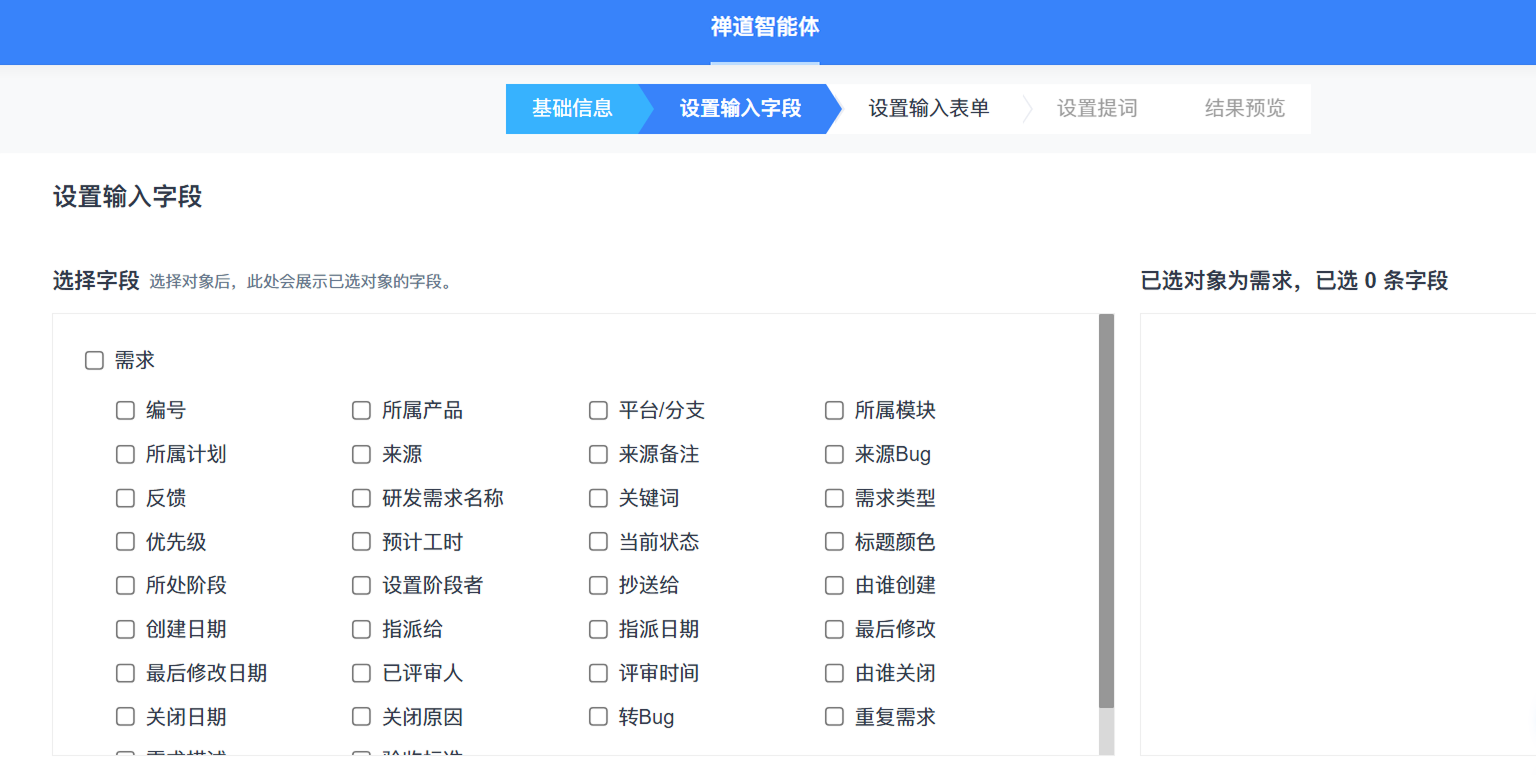Select the checkbox labeled only 最后修改

click(834, 629)
